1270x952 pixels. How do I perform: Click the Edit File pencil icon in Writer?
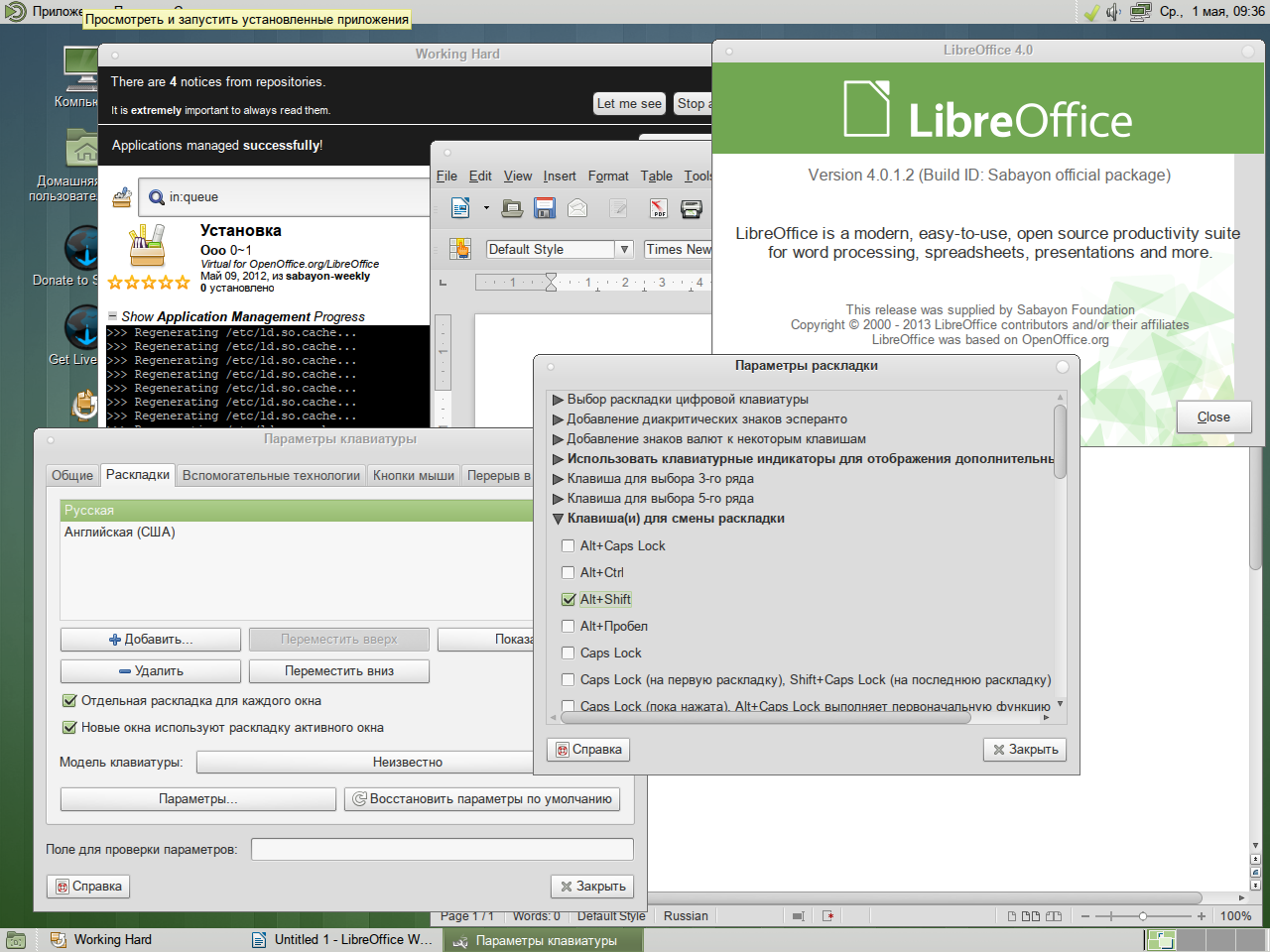point(618,208)
